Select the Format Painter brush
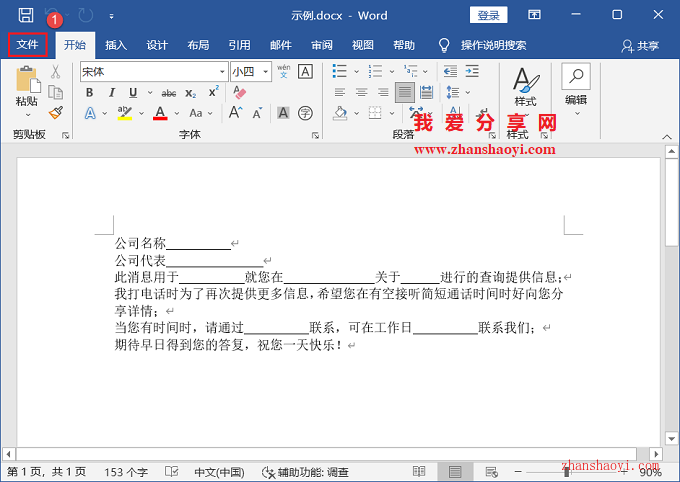This screenshot has width=680, height=482. (x=56, y=113)
